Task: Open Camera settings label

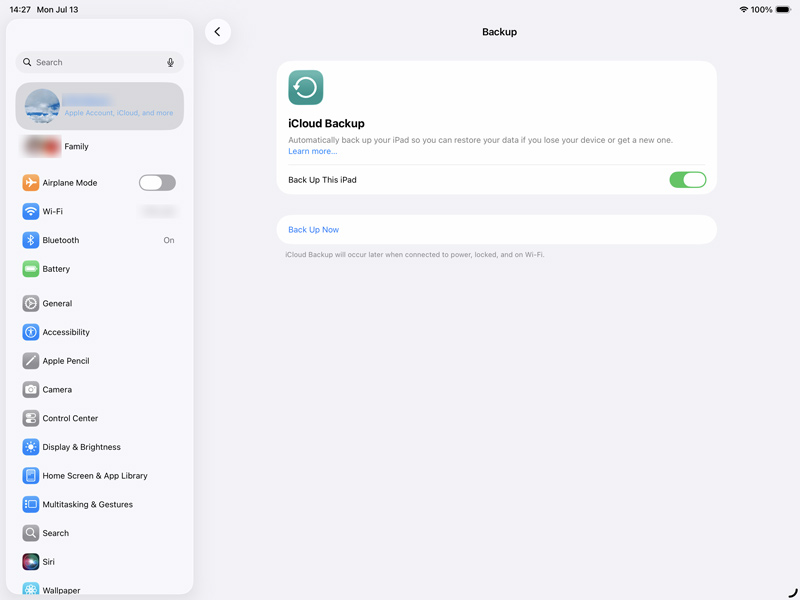Action: pyautogui.click(x=57, y=389)
